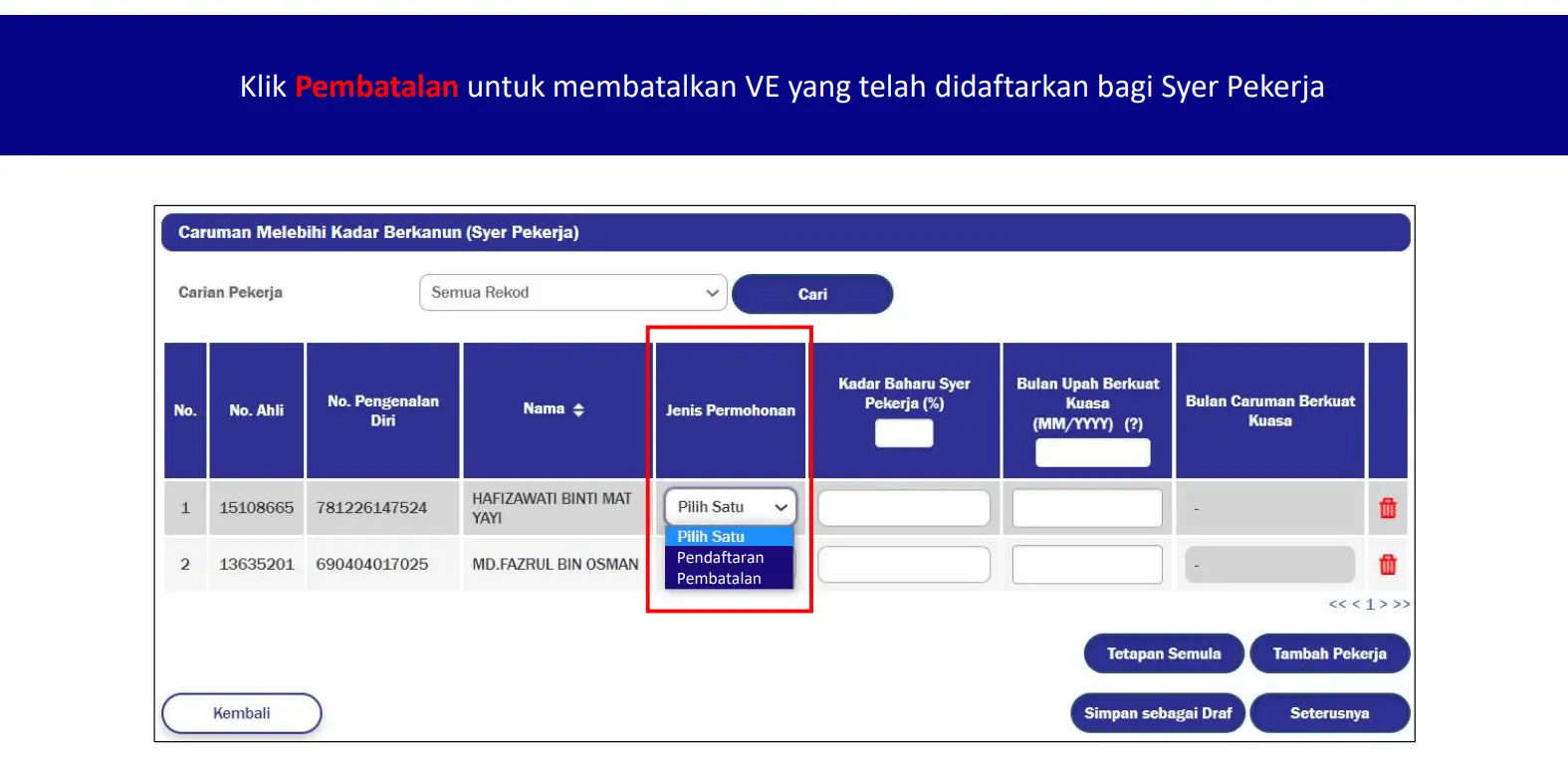Click Kembali button
The height and width of the screenshot is (779, 1568).
pos(242,713)
